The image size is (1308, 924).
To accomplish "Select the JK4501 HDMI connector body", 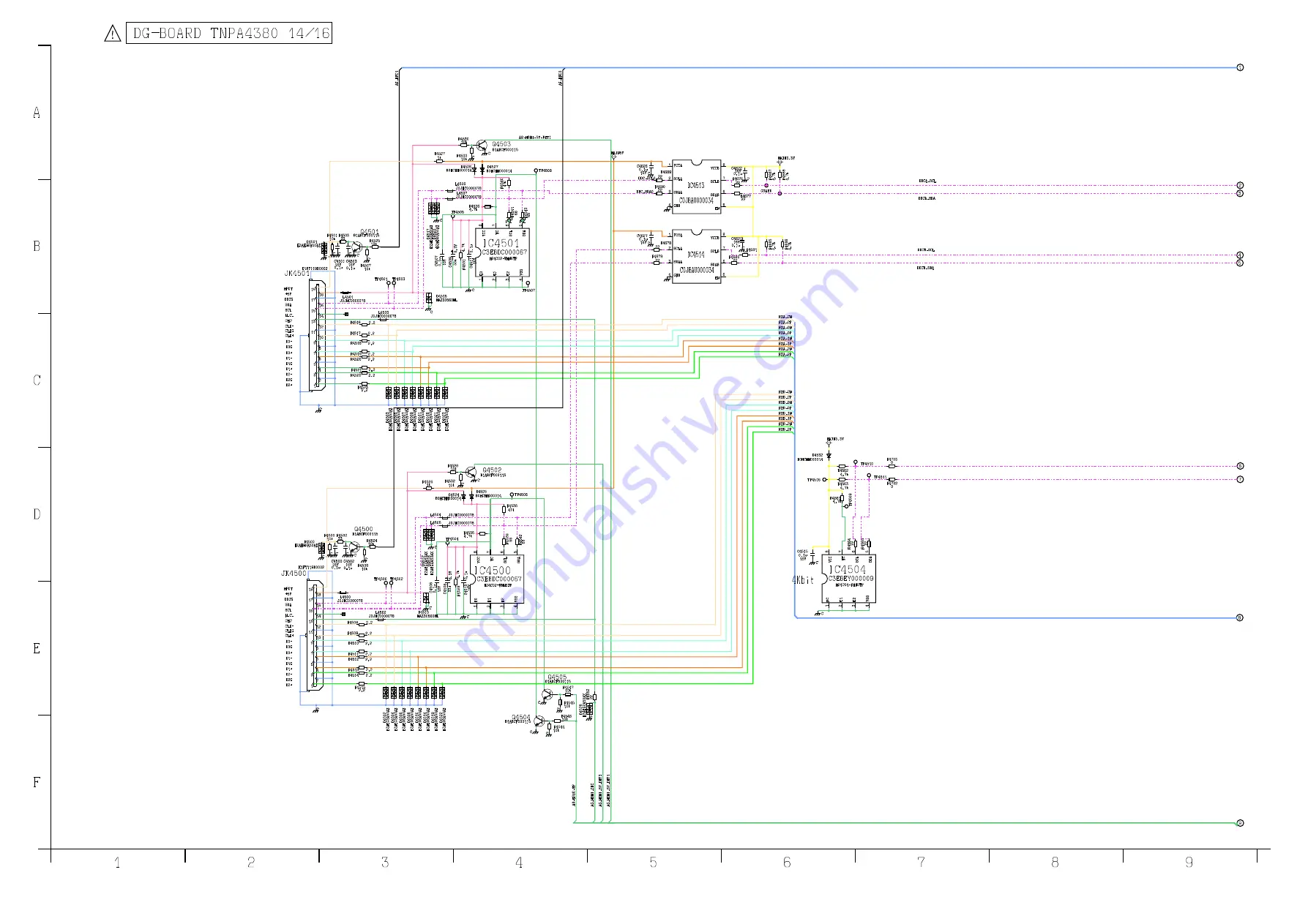I will (317, 336).
